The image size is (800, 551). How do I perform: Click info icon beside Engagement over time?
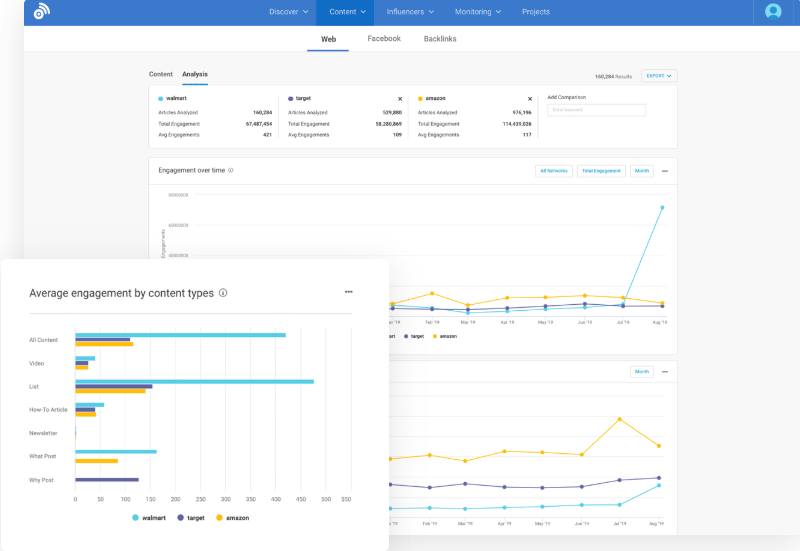coord(231,170)
